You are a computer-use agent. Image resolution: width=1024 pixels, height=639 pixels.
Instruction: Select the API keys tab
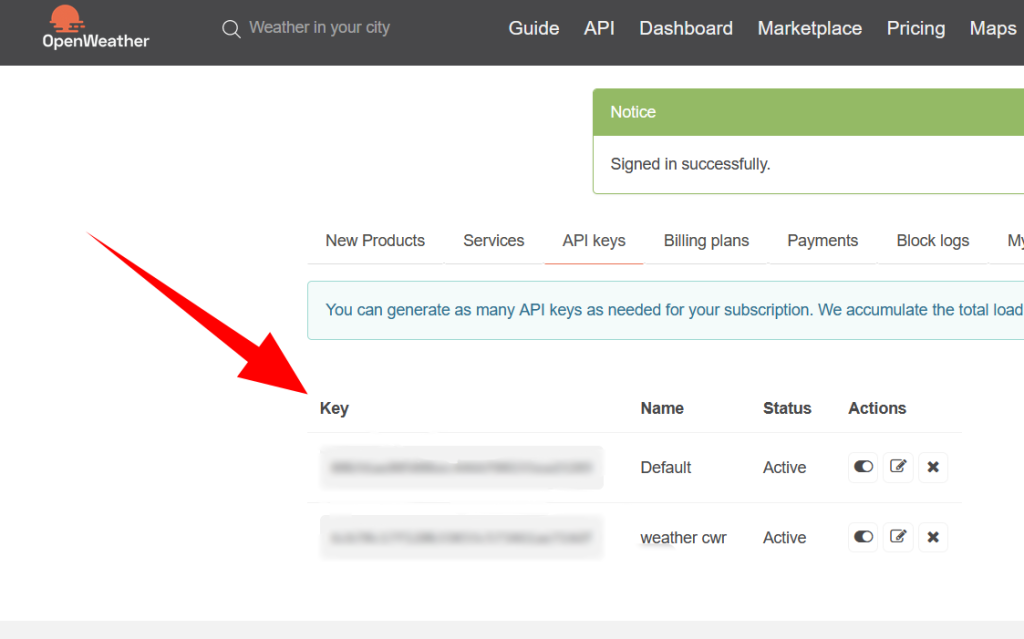click(594, 241)
